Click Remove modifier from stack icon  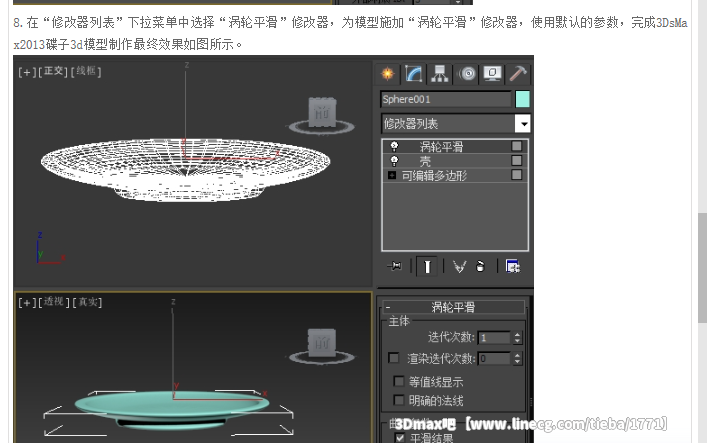click(x=481, y=266)
